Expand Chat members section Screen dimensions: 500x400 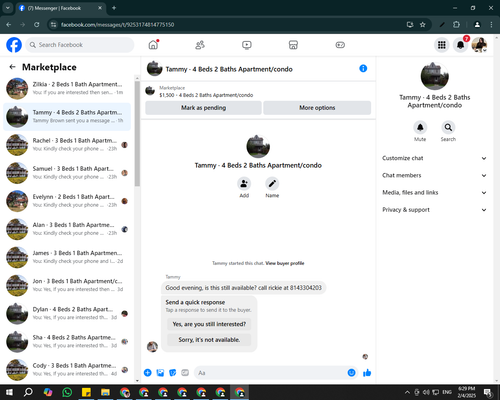coord(434,175)
